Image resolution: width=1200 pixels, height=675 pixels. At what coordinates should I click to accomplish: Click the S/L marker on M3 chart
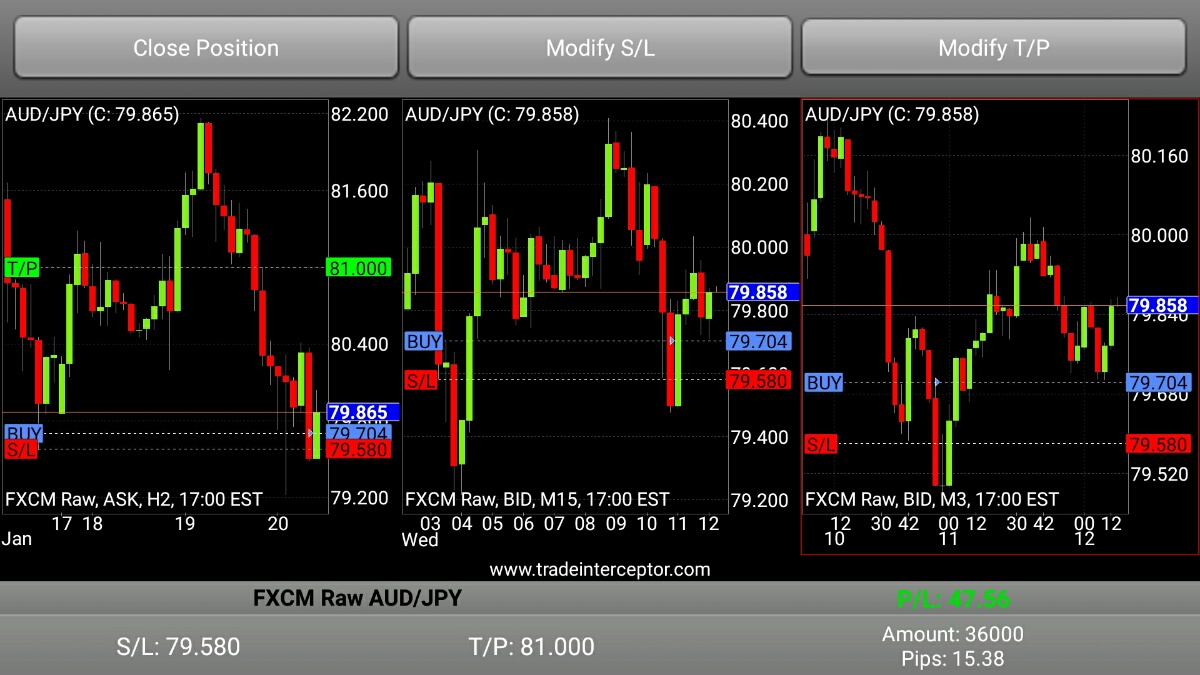click(x=821, y=444)
